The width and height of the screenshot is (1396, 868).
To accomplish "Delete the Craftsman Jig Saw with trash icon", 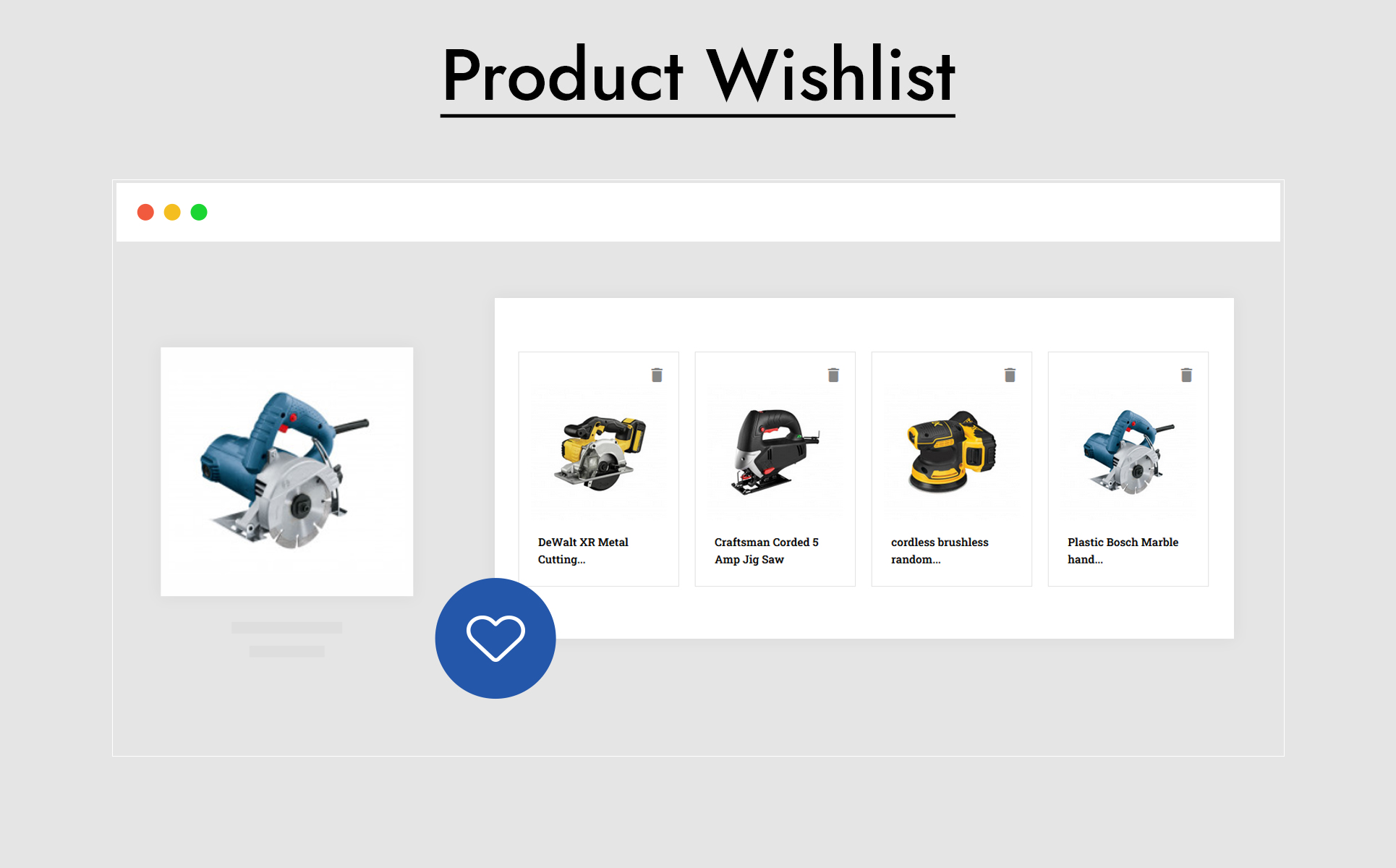I will coord(833,375).
